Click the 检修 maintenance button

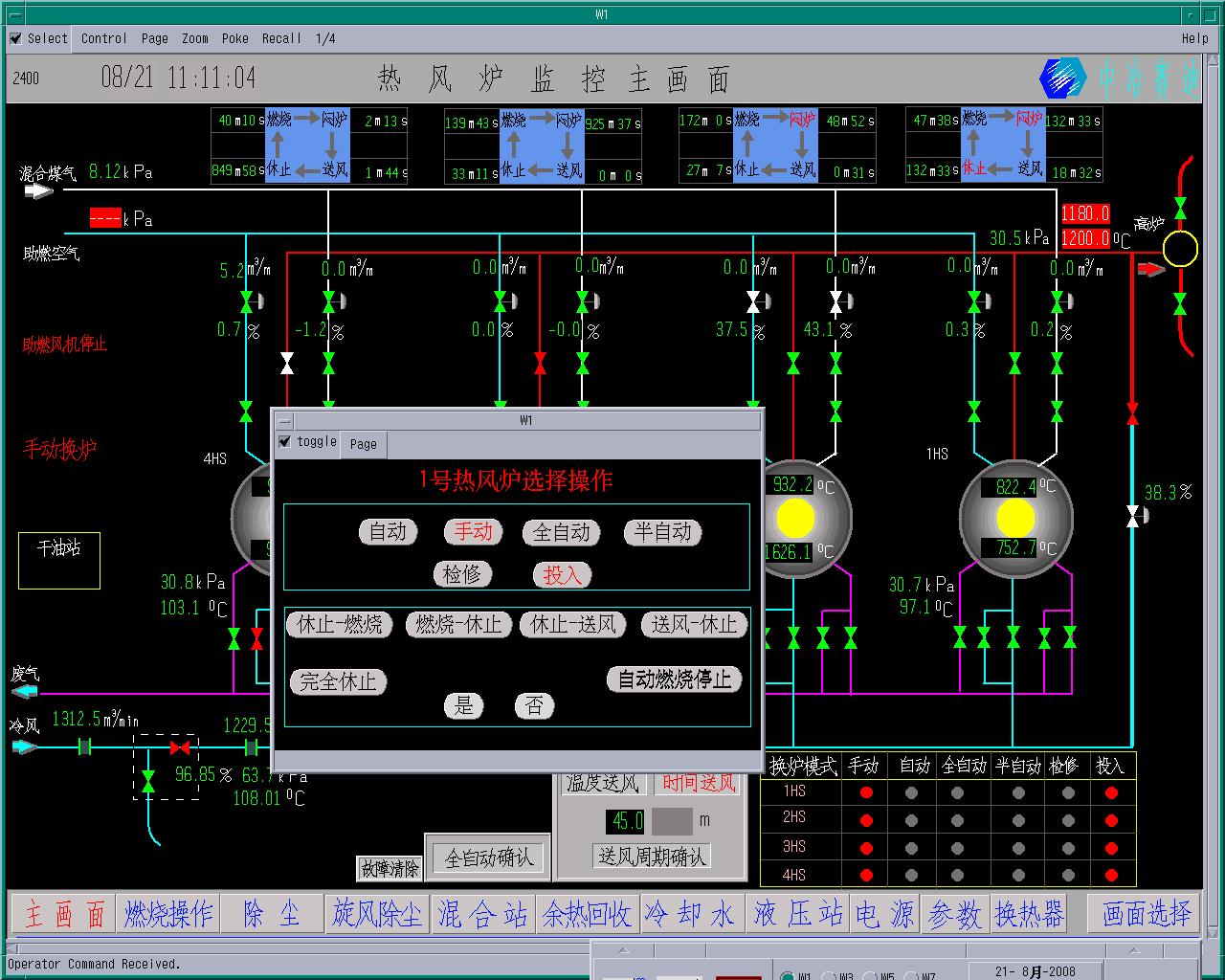point(462,574)
